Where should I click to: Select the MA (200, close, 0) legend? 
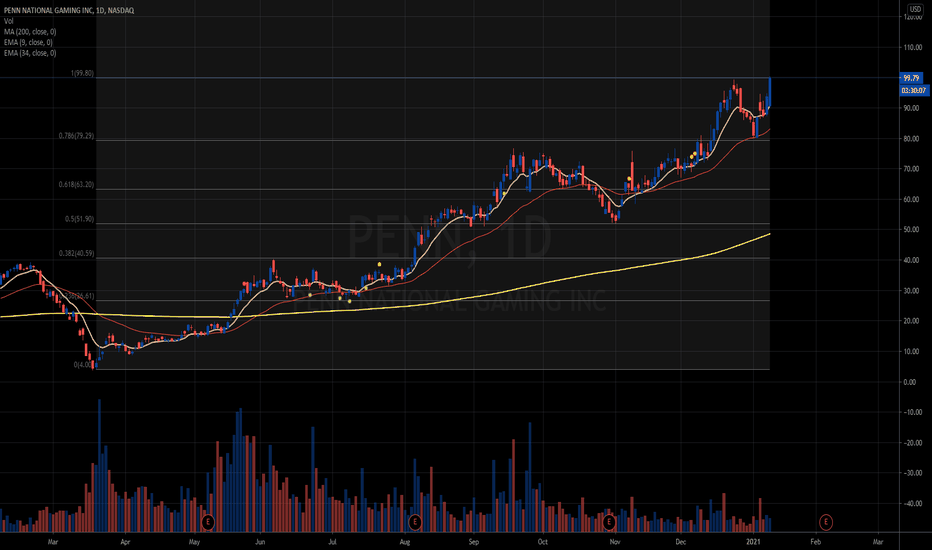tap(30, 32)
